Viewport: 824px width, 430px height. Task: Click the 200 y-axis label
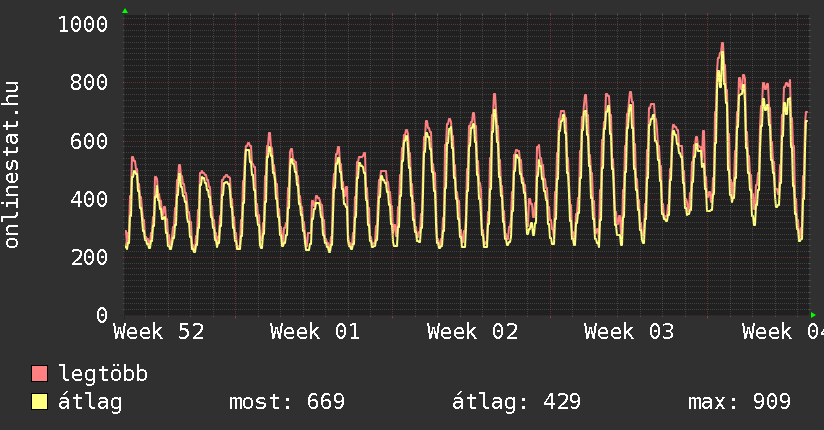point(88,257)
